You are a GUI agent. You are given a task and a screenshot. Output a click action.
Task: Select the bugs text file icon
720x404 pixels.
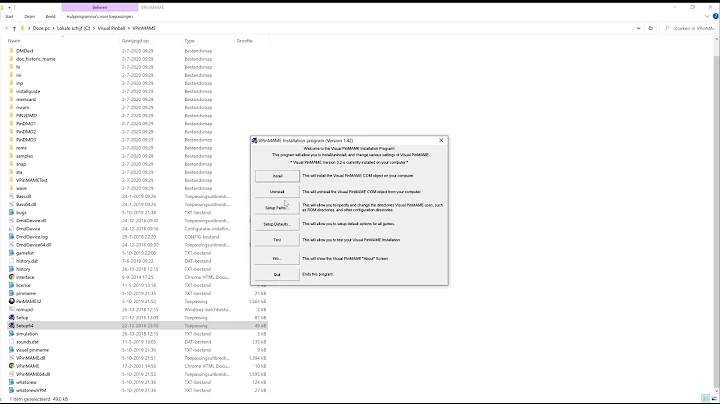pyautogui.click(x=11, y=213)
